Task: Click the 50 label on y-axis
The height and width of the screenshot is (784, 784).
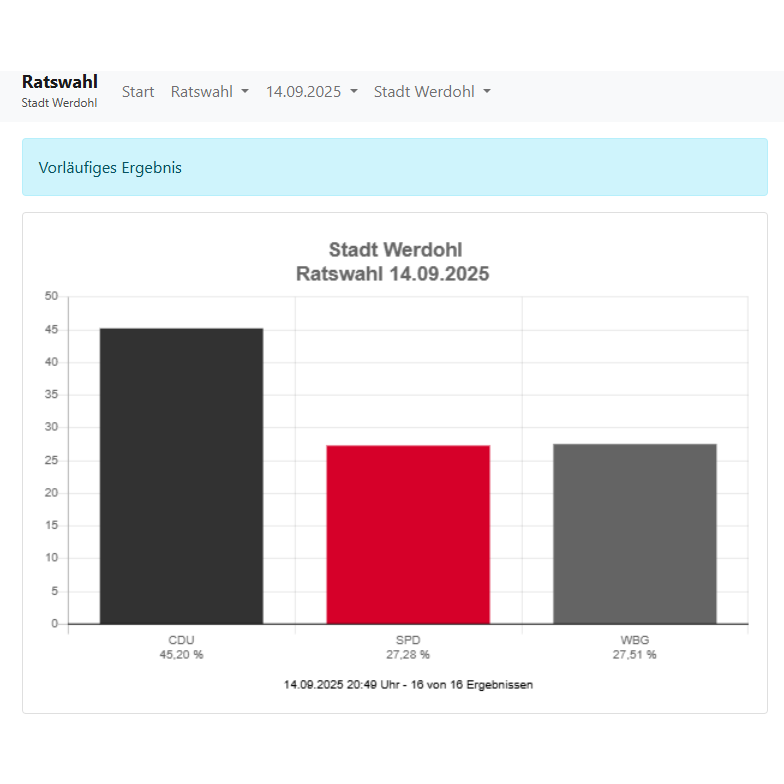Action: coord(51,296)
